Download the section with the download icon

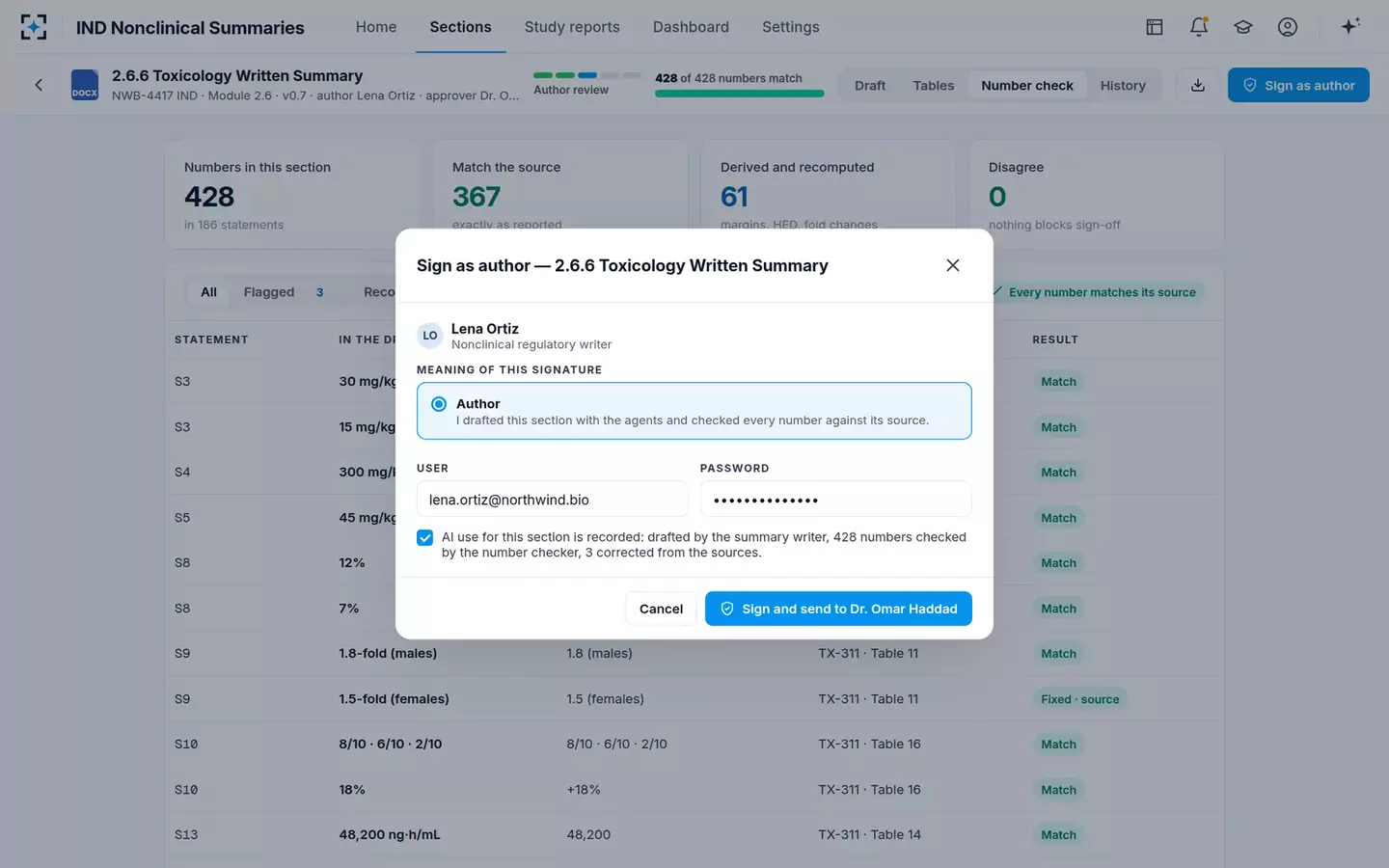(1198, 85)
